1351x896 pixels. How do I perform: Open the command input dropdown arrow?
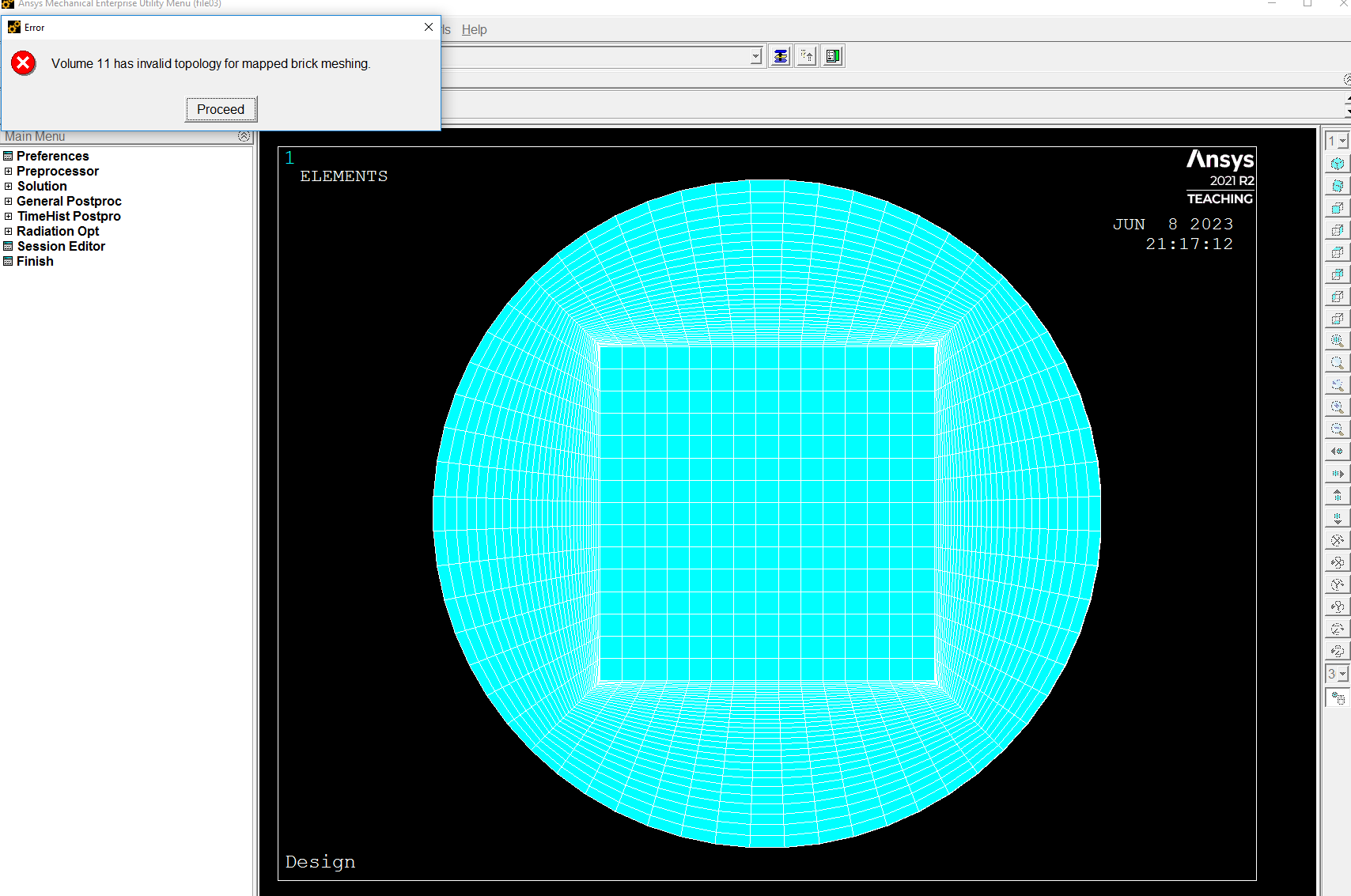[x=755, y=56]
